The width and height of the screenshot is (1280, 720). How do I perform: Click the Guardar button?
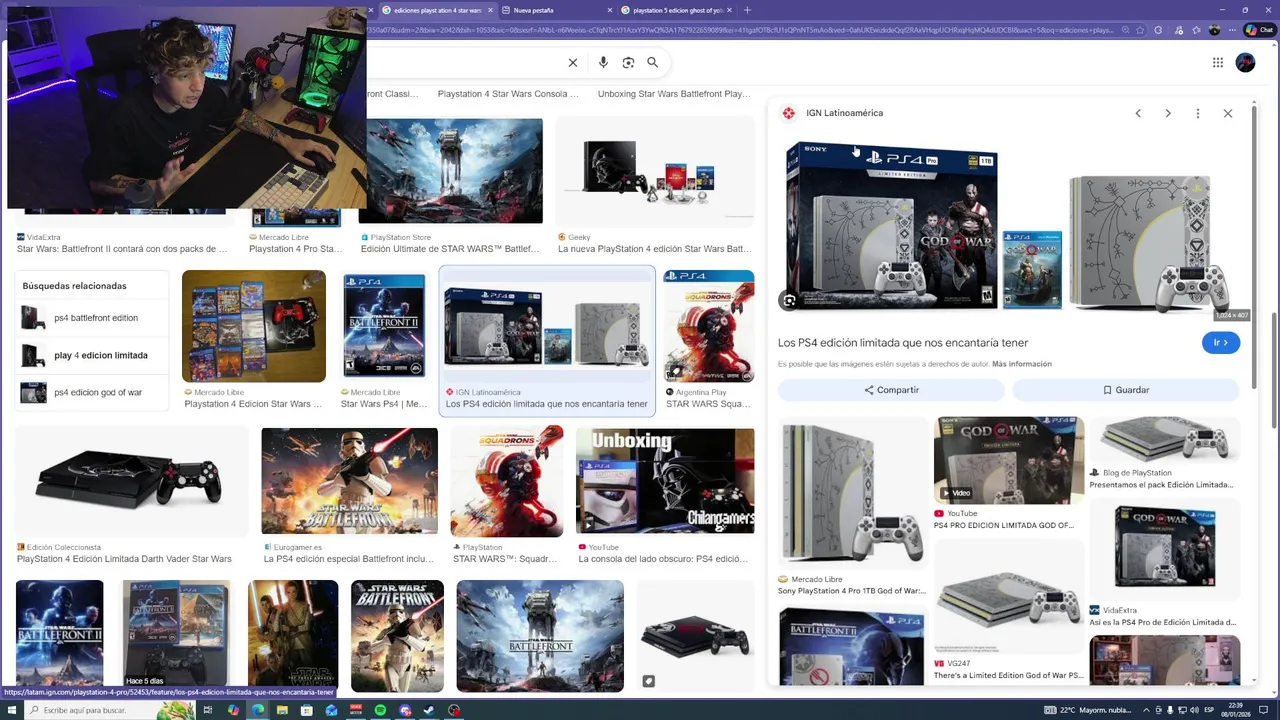pyautogui.click(x=1126, y=390)
